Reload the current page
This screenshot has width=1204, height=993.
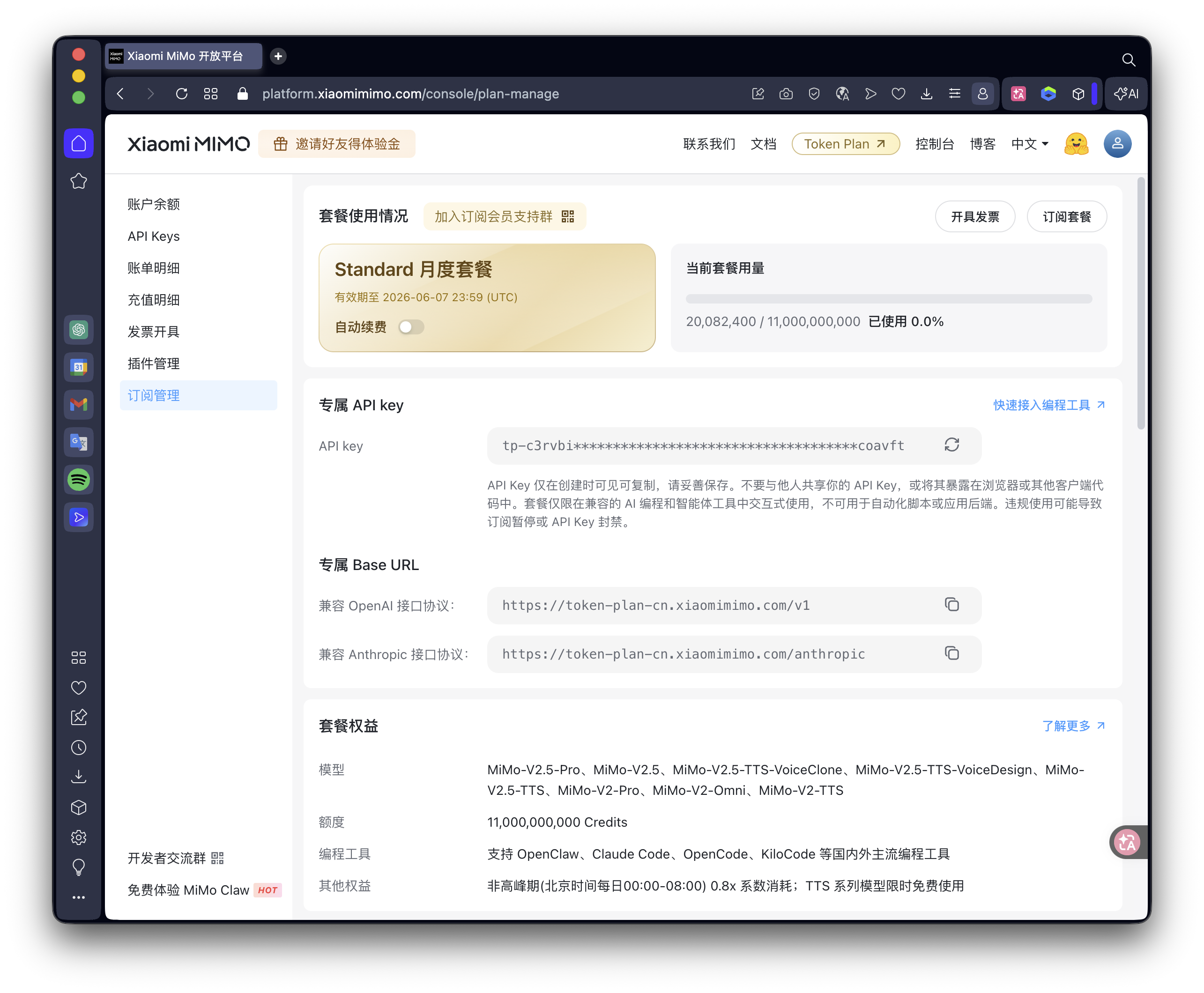click(x=181, y=93)
